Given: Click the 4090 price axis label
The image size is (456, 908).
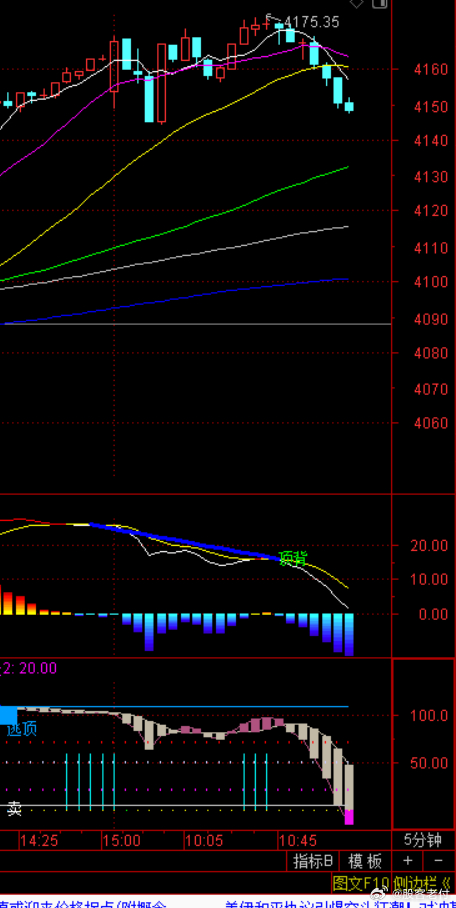Looking at the screenshot, I should [432, 319].
